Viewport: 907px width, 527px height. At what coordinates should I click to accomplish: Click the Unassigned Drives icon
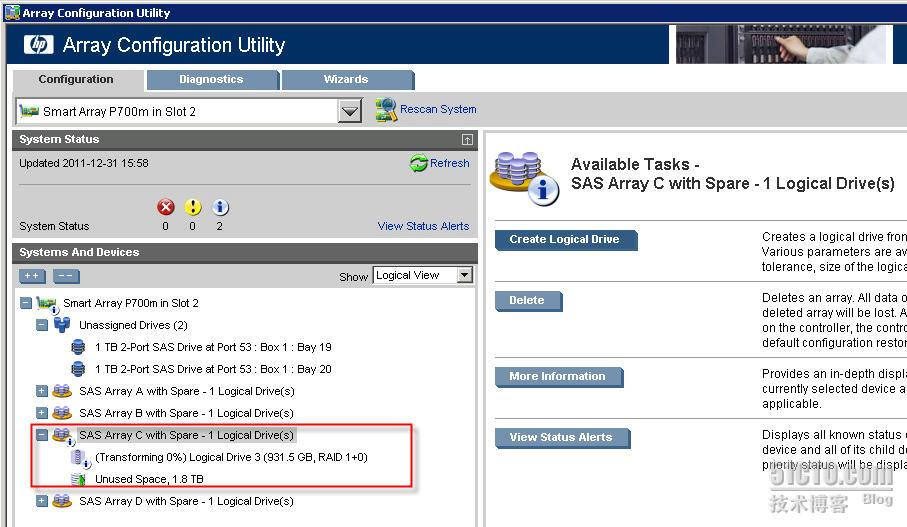(x=62, y=325)
